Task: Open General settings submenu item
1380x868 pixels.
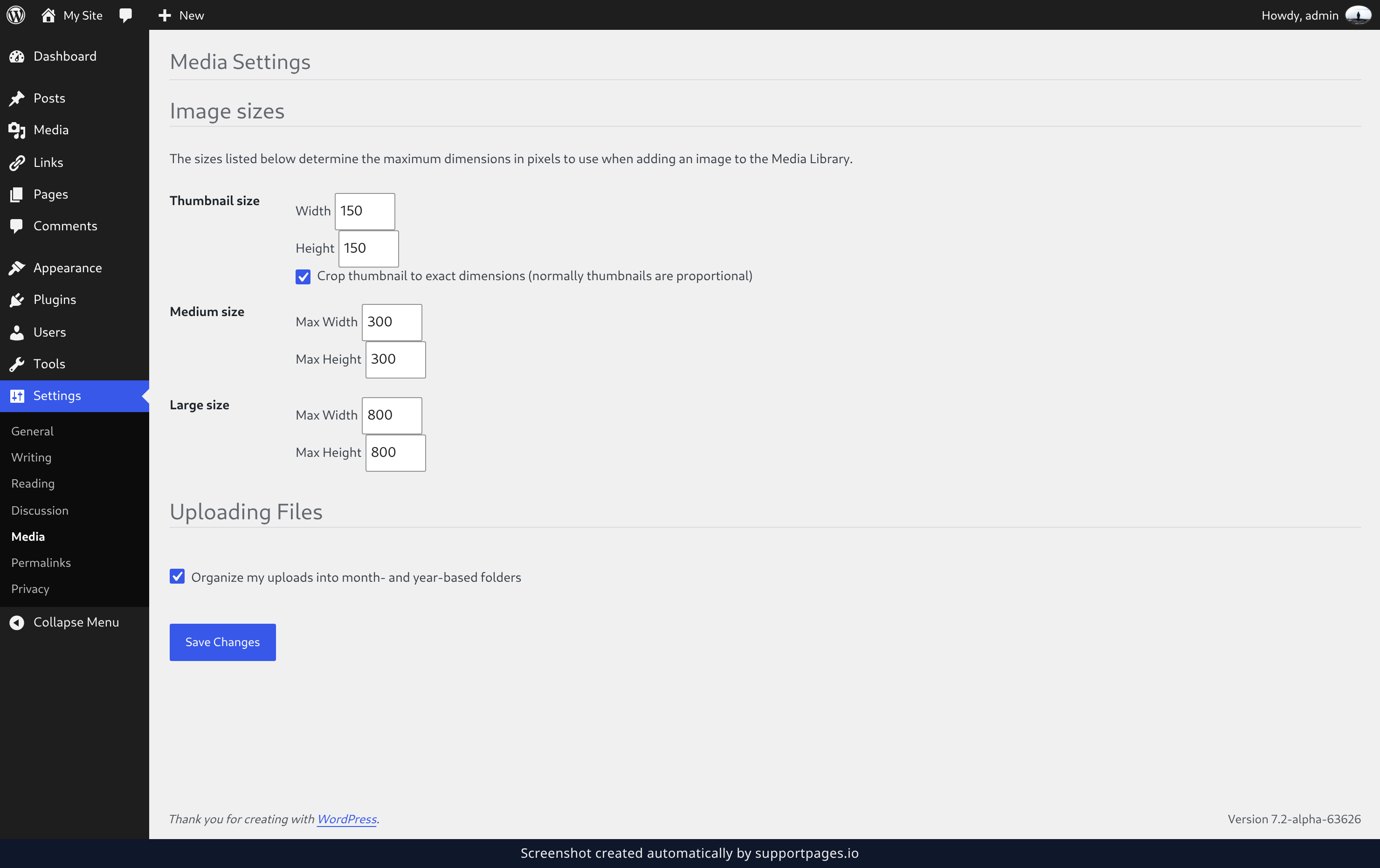Action: pyautogui.click(x=32, y=431)
